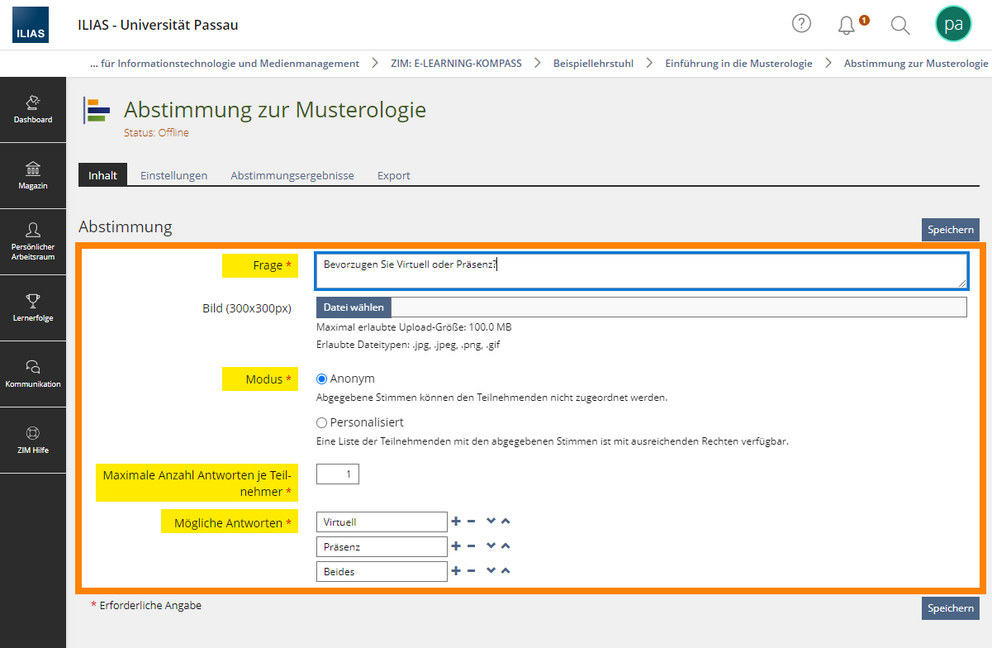Viewport: 992px width, 648px height.
Task: Open the help question mark icon
Action: coord(801,24)
